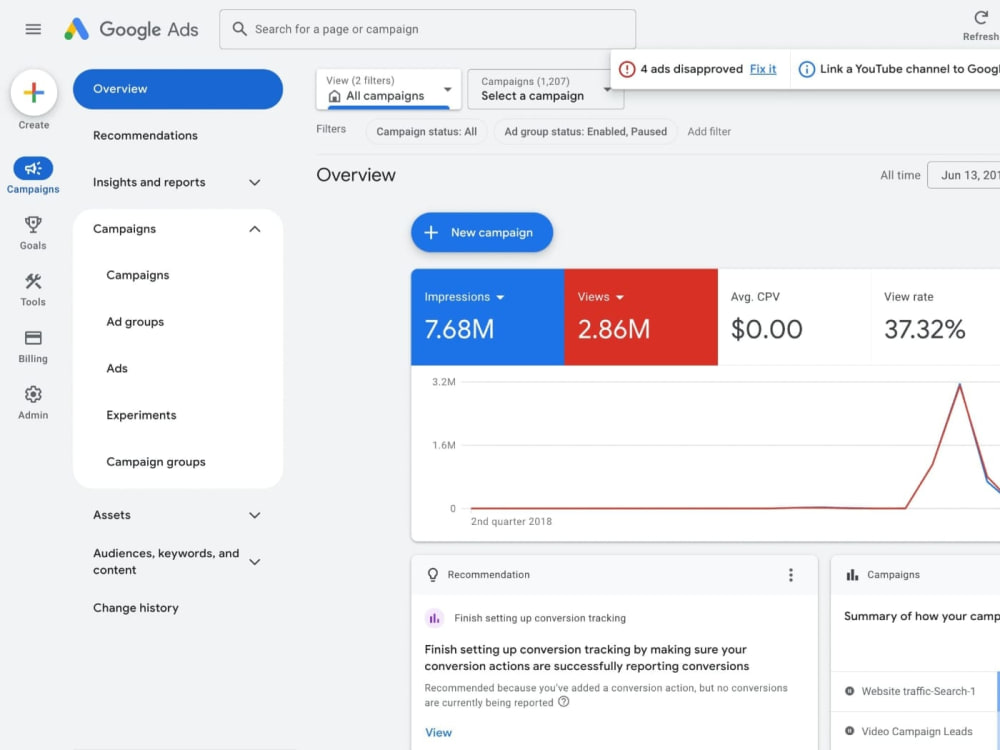Viewport: 1000px width, 750px height.
Task: Open the Tools icon
Action: coord(33,281)
